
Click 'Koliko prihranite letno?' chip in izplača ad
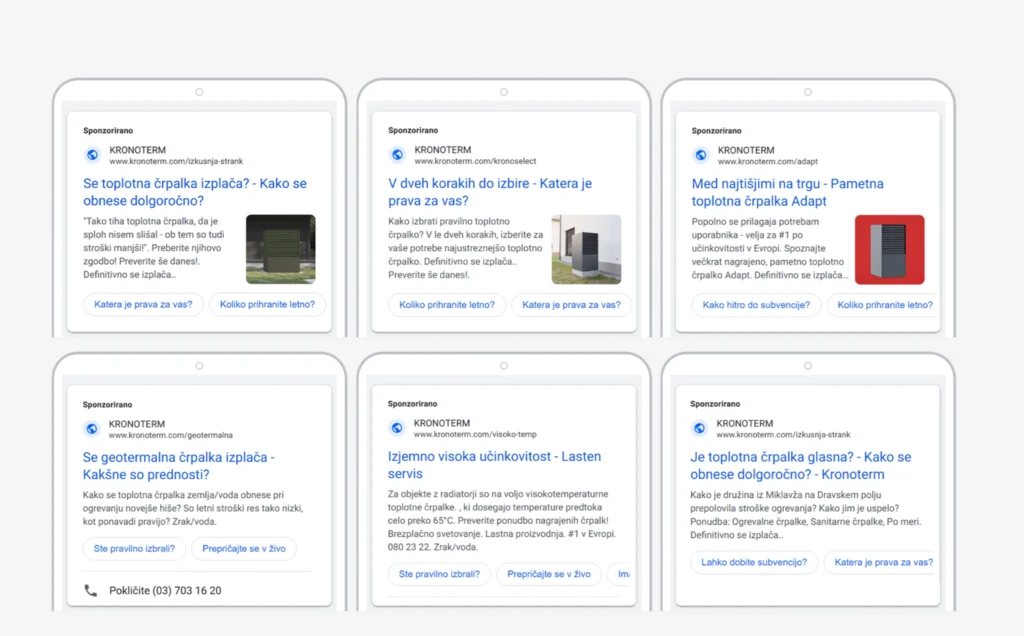click(267, 304)
